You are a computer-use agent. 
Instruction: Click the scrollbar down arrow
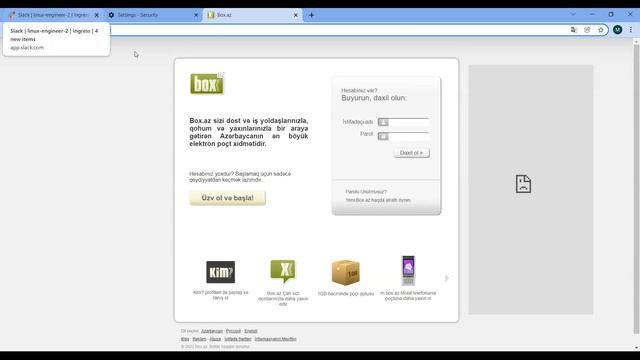pyautogui.click(x=636, y=348)
